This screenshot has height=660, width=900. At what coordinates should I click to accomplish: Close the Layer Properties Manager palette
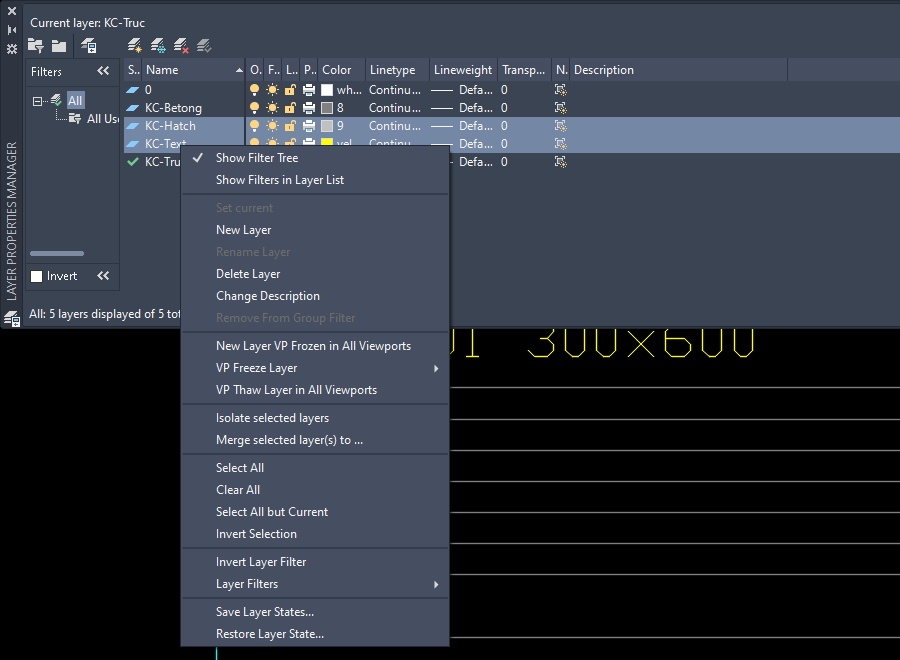(x=11, y=11)
